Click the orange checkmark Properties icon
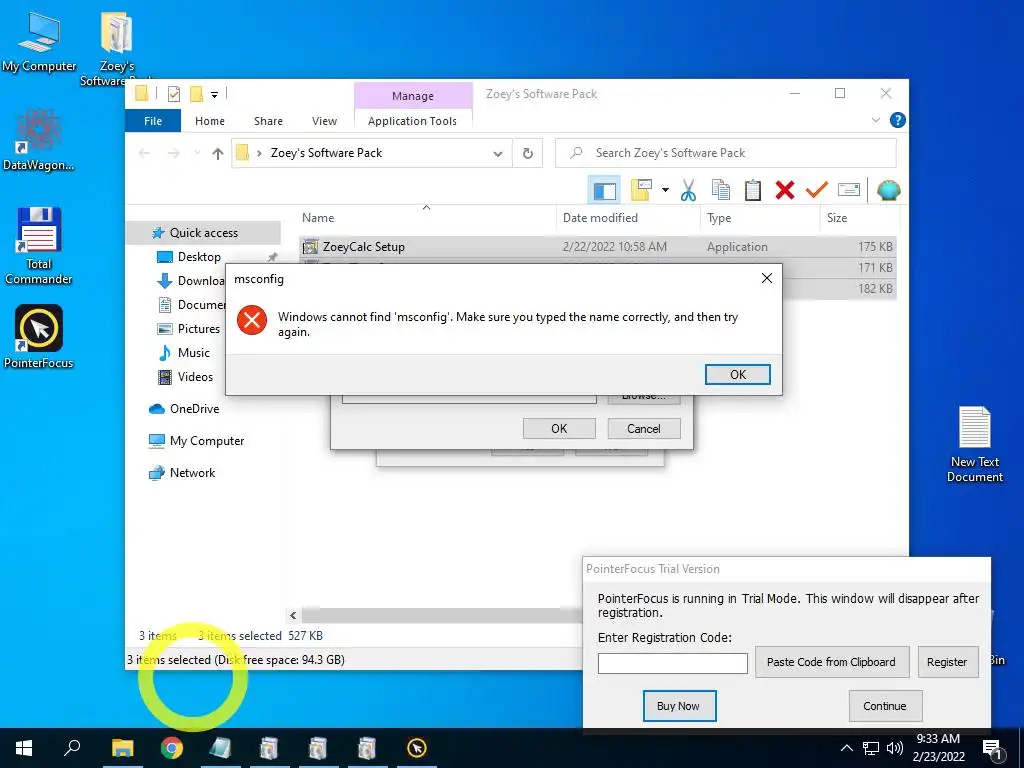The height and width of the screenshot is (768, 1024). tap(816, 190)
